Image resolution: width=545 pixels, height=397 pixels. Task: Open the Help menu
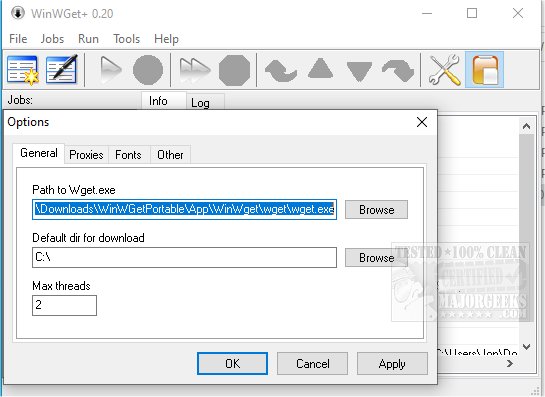pyautogui.click(x=166, y=39)
